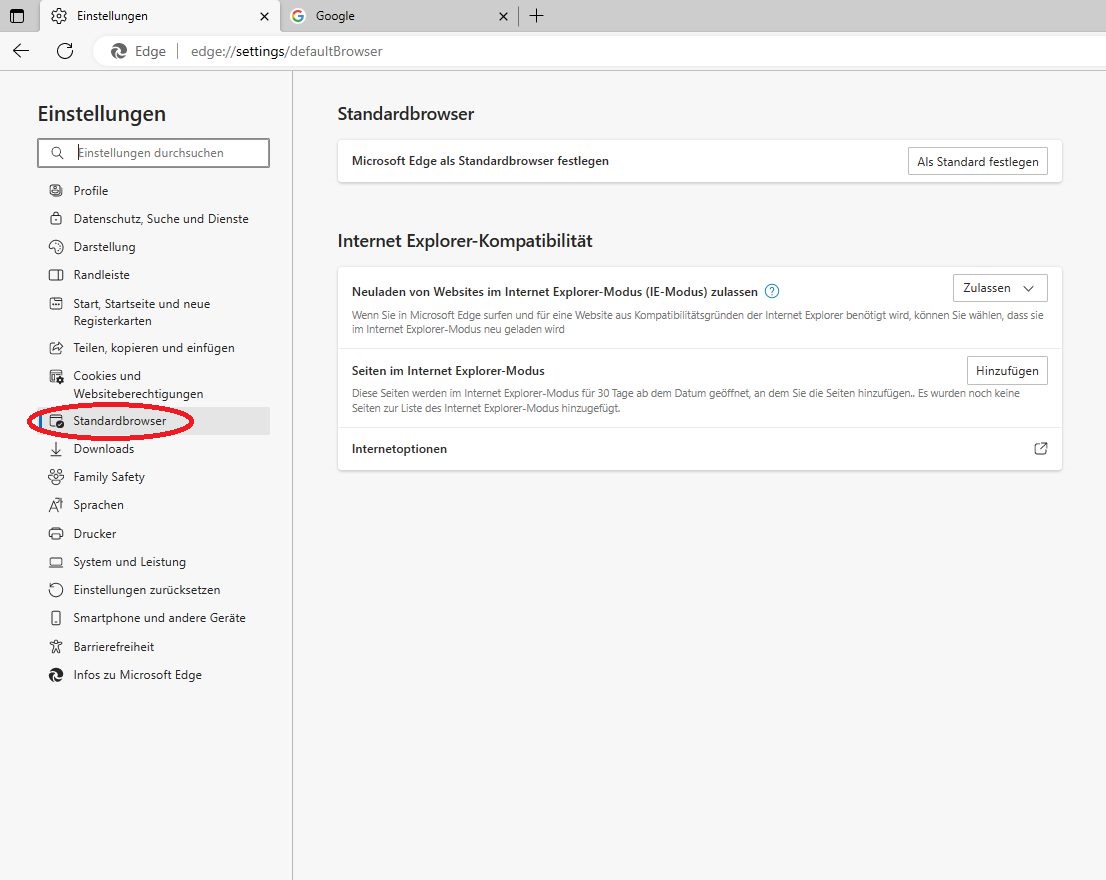
Task: Open Einstellungen zurücksetzen
Action: pos(147,589)
